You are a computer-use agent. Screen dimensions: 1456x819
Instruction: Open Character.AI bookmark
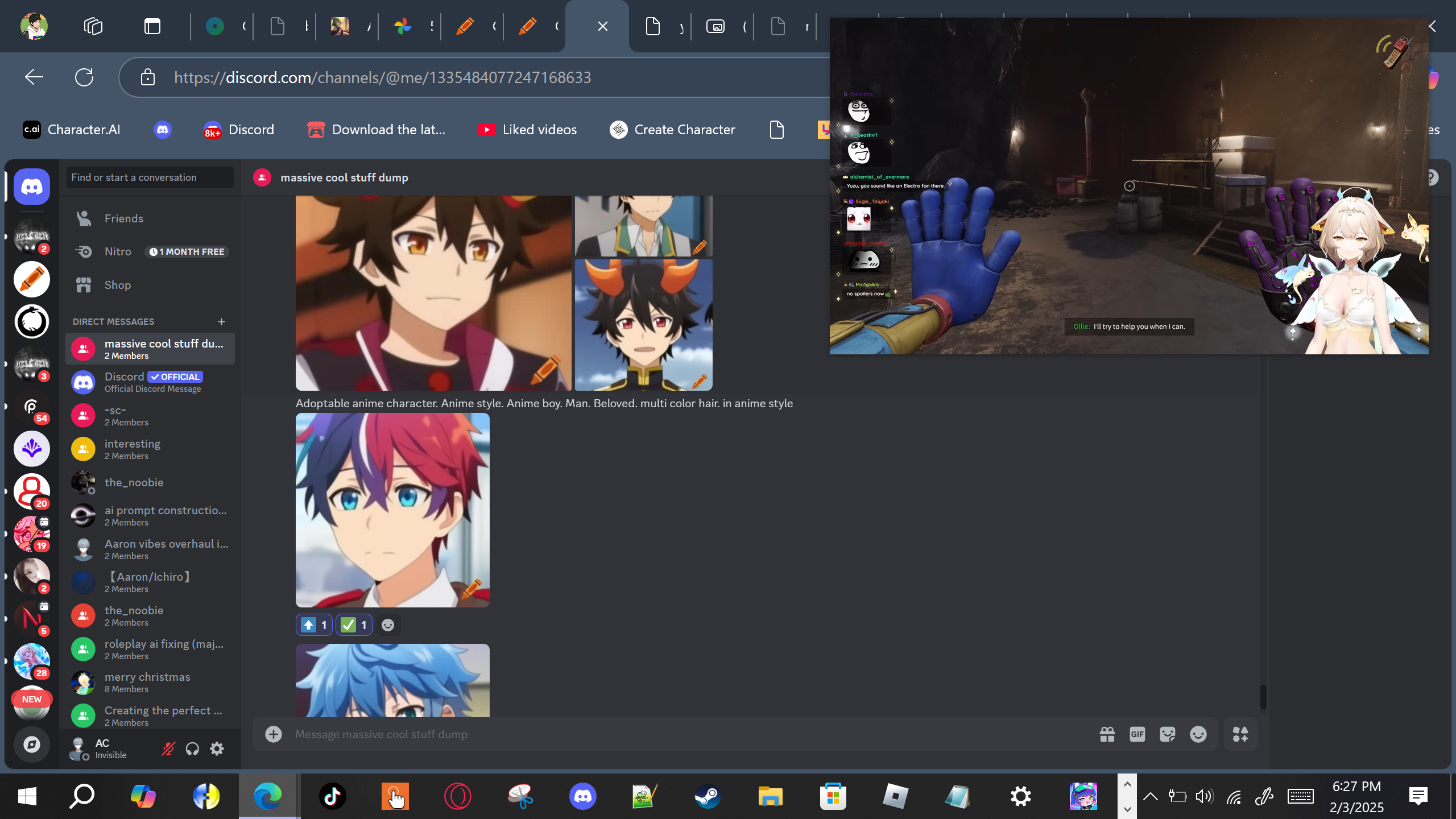coord(71,130)
